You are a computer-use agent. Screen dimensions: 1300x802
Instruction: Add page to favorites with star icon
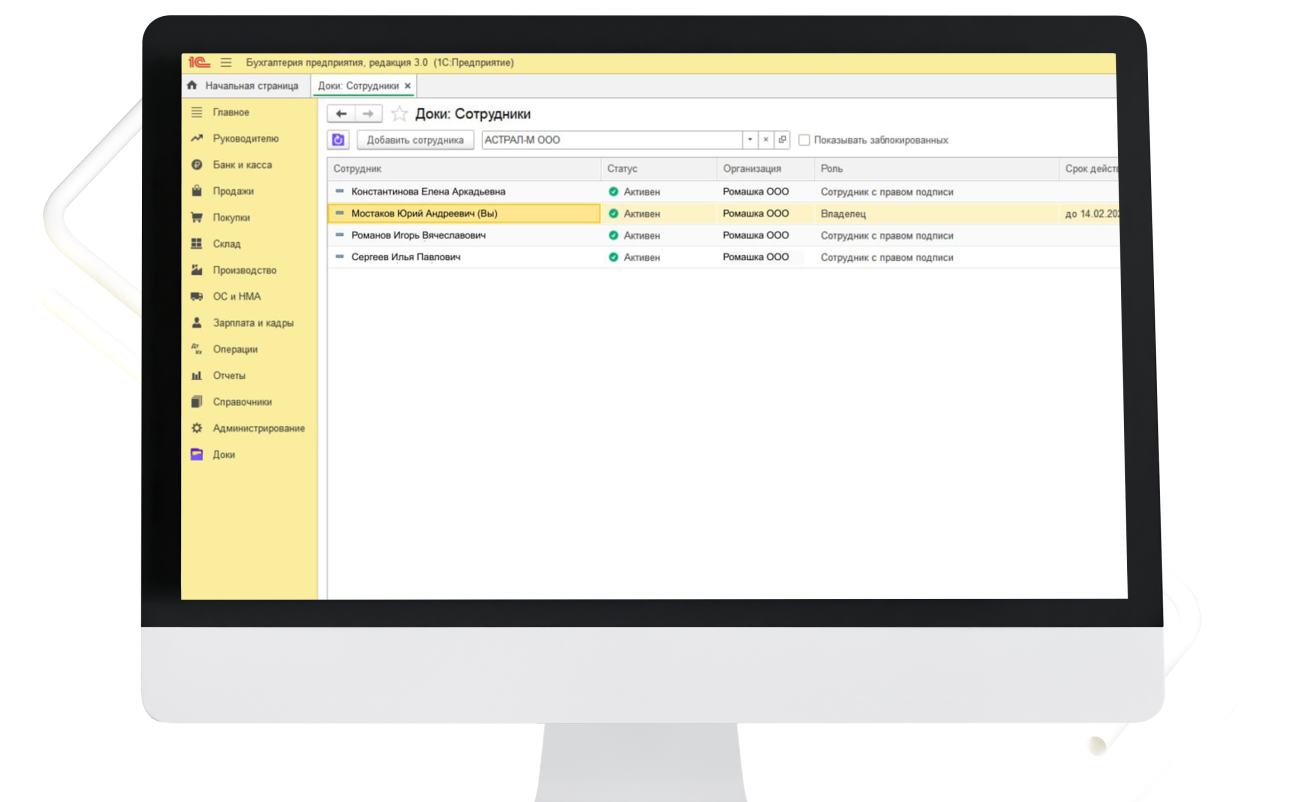pos(399,114)
